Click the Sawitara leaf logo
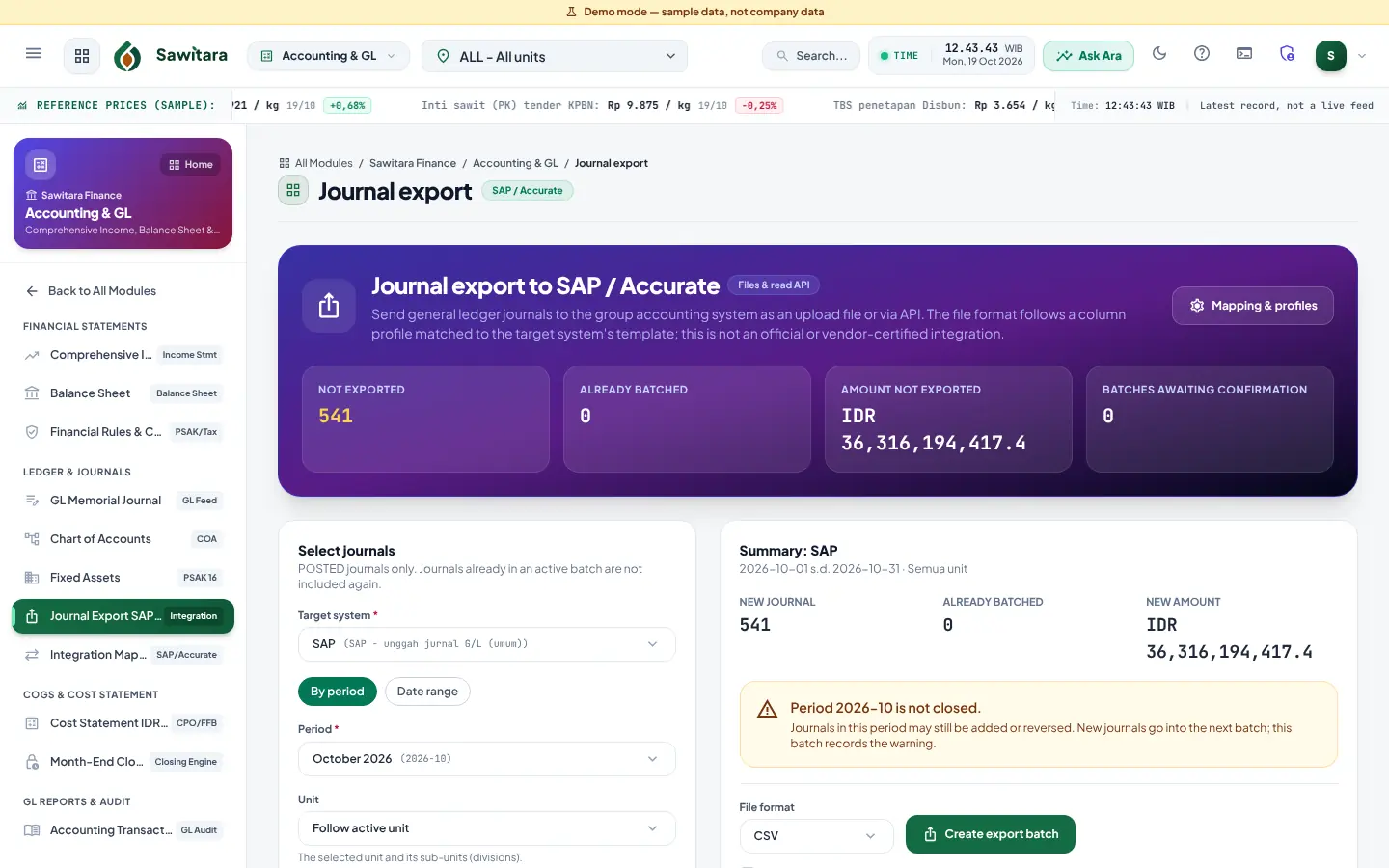The image size is (1389, 868). pos(127,56)
